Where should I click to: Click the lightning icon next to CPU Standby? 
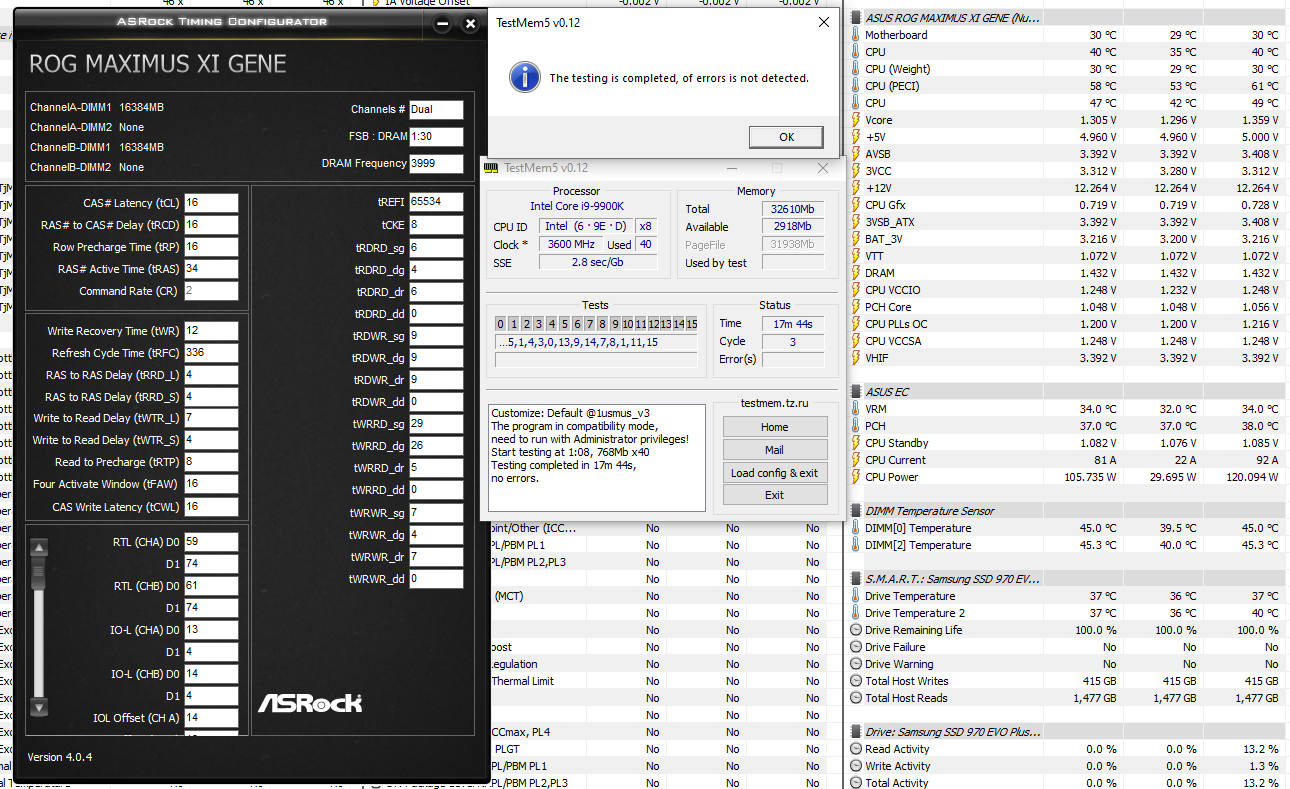[855, 443]
